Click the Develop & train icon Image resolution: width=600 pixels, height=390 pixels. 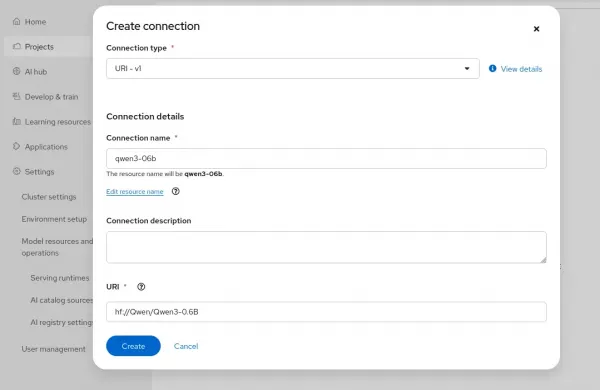[x=16, y=96]
